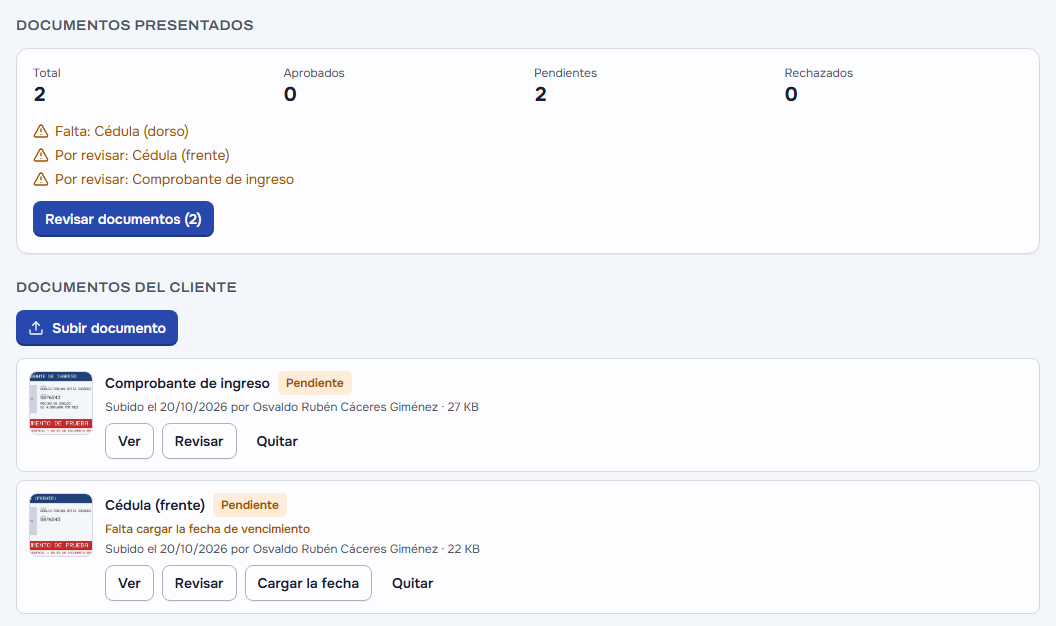Review the Cédula (frente) document
The width and height of the screenshot is (1056, 626).
pos(199,583)
